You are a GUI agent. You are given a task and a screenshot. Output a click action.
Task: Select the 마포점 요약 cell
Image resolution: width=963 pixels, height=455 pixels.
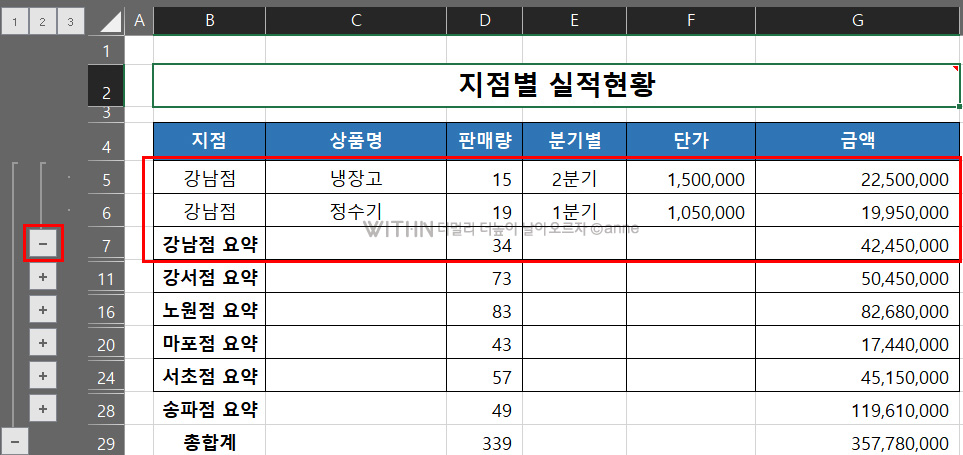tap(209, 343)
